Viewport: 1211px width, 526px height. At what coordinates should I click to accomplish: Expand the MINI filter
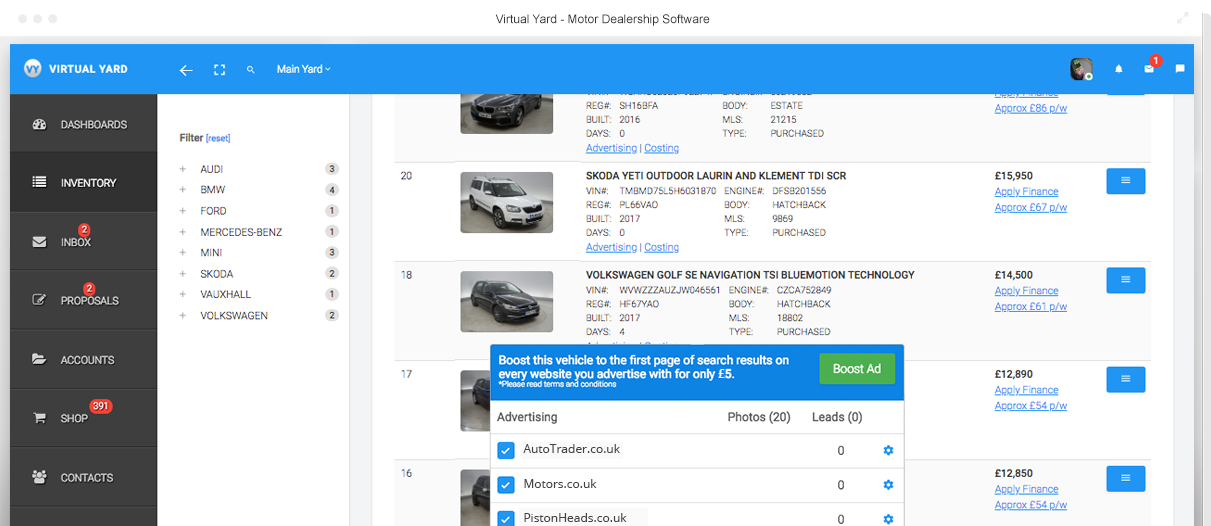[183, 253]
